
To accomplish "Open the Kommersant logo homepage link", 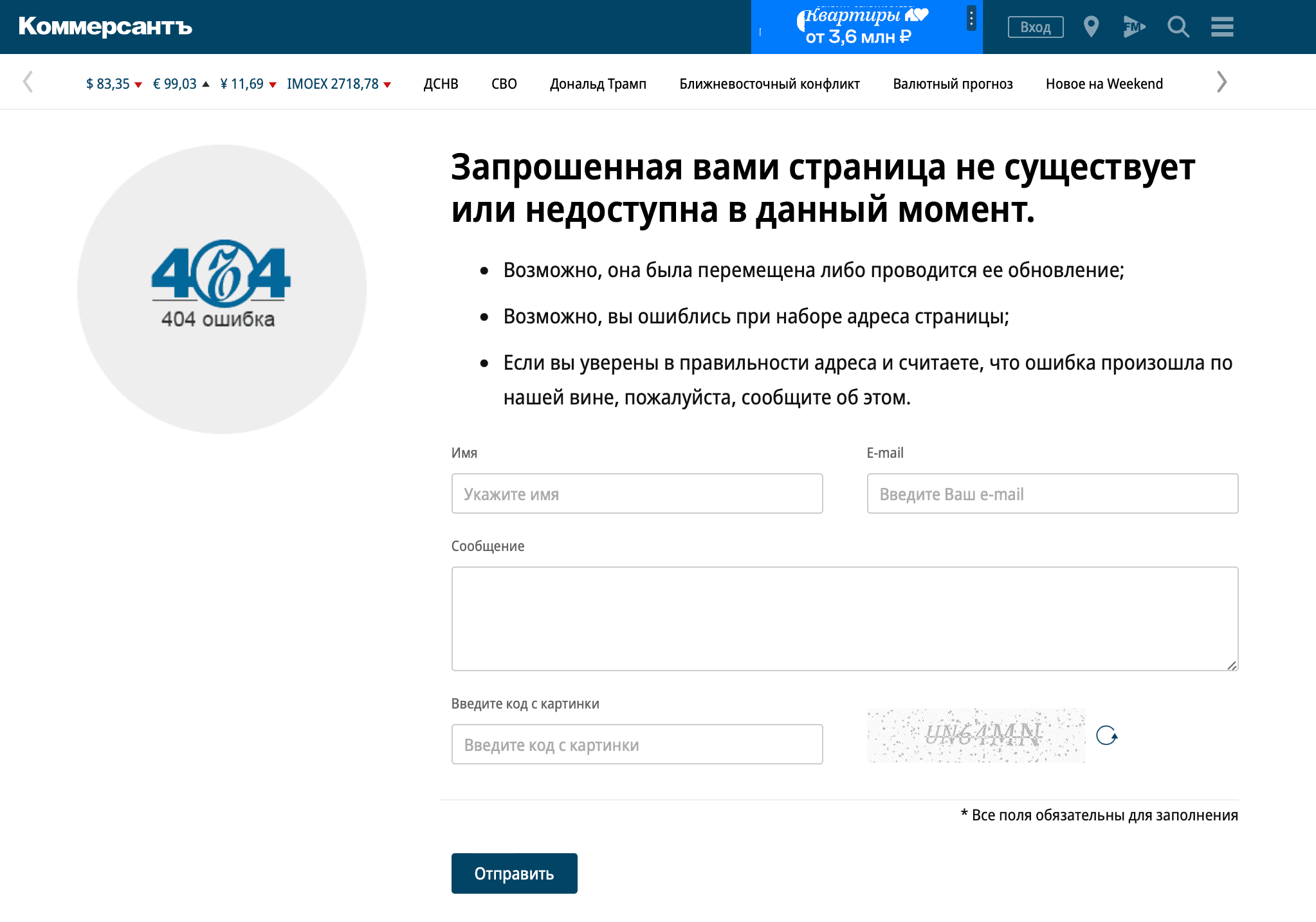I will (x=105, y=26).
